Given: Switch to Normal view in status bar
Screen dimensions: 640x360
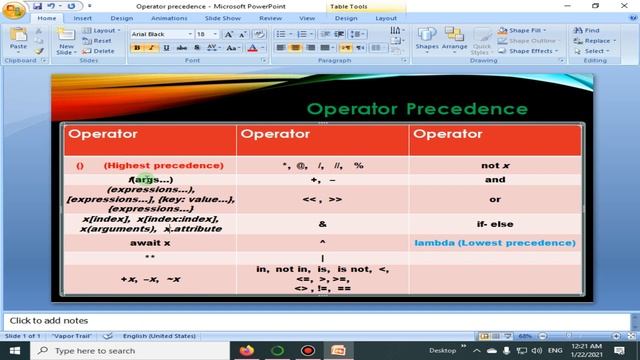Looking at the screenshot, I should pos(484,336).
